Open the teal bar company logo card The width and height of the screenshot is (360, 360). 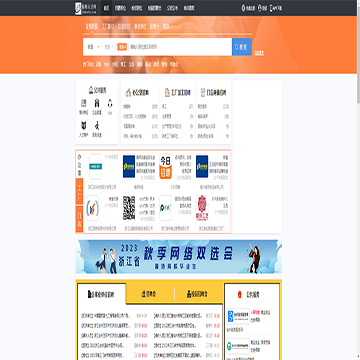click(x=95, y=166)
